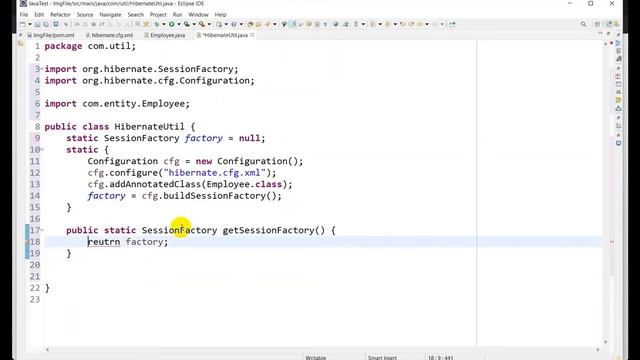Click the Pin Editor toolbar icon

point(452,24)
